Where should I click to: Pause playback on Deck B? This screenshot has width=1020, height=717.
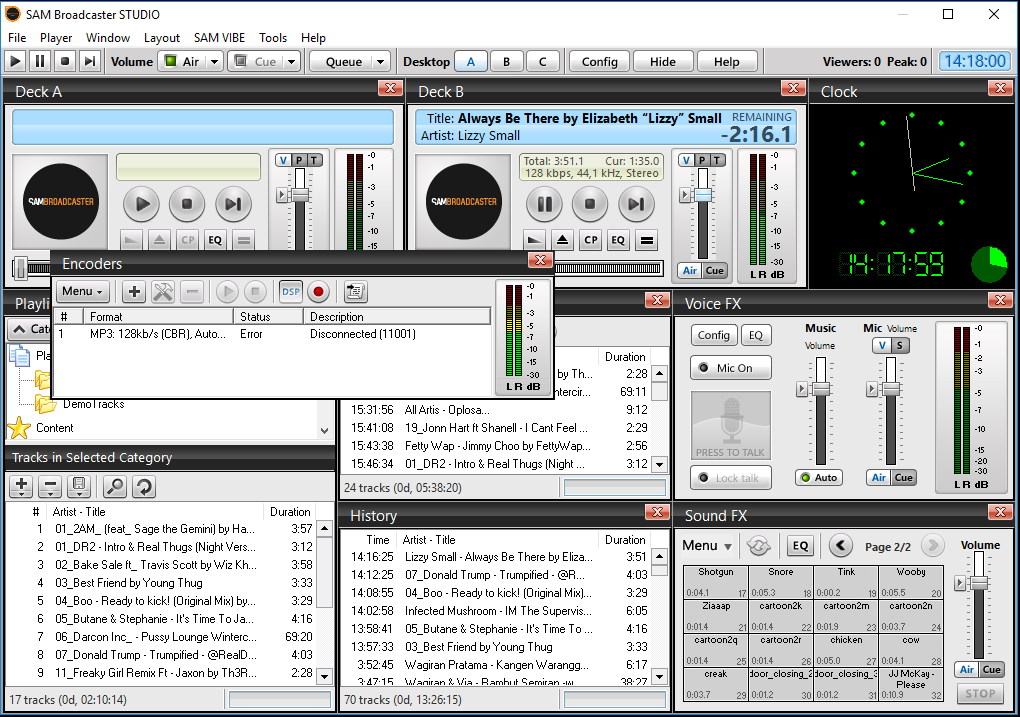point(544,204)
